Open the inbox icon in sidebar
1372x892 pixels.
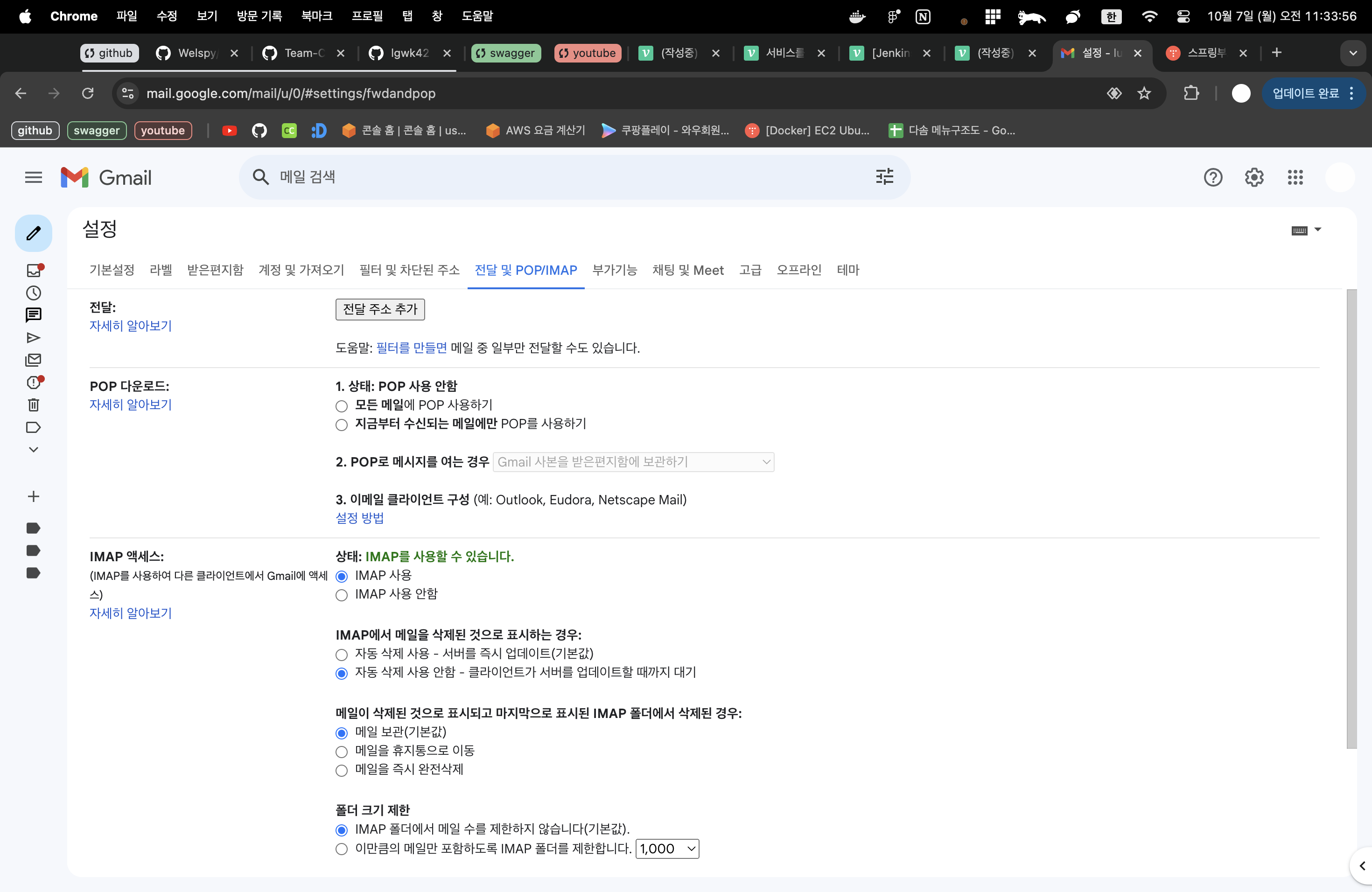pyautogui.click(x=34, y=270)
